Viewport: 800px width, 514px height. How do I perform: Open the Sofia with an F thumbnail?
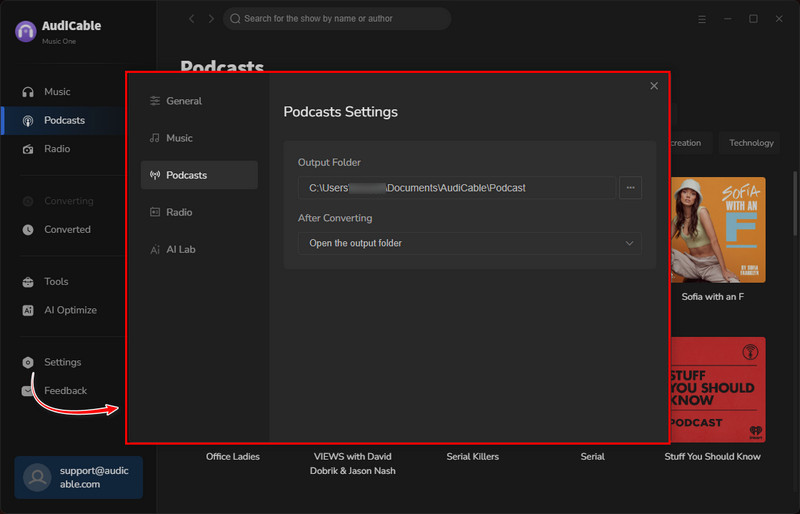coord(717,230)
